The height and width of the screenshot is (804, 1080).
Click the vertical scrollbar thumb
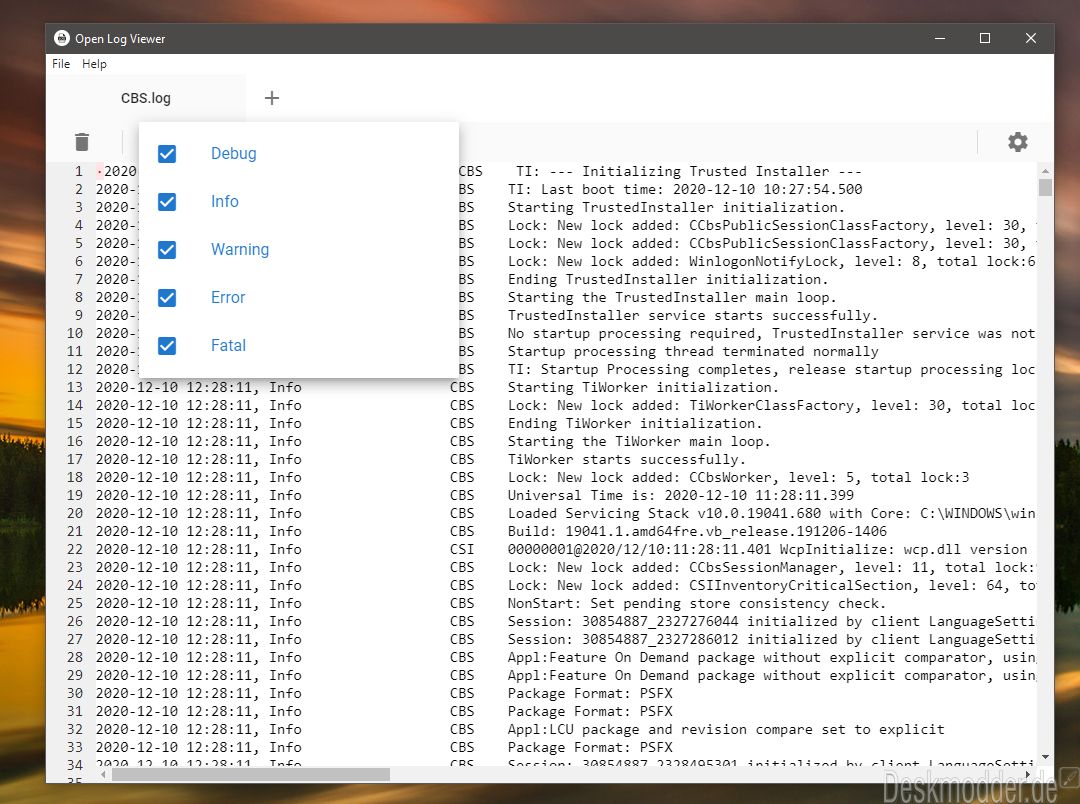click(x=1045, y=187)
